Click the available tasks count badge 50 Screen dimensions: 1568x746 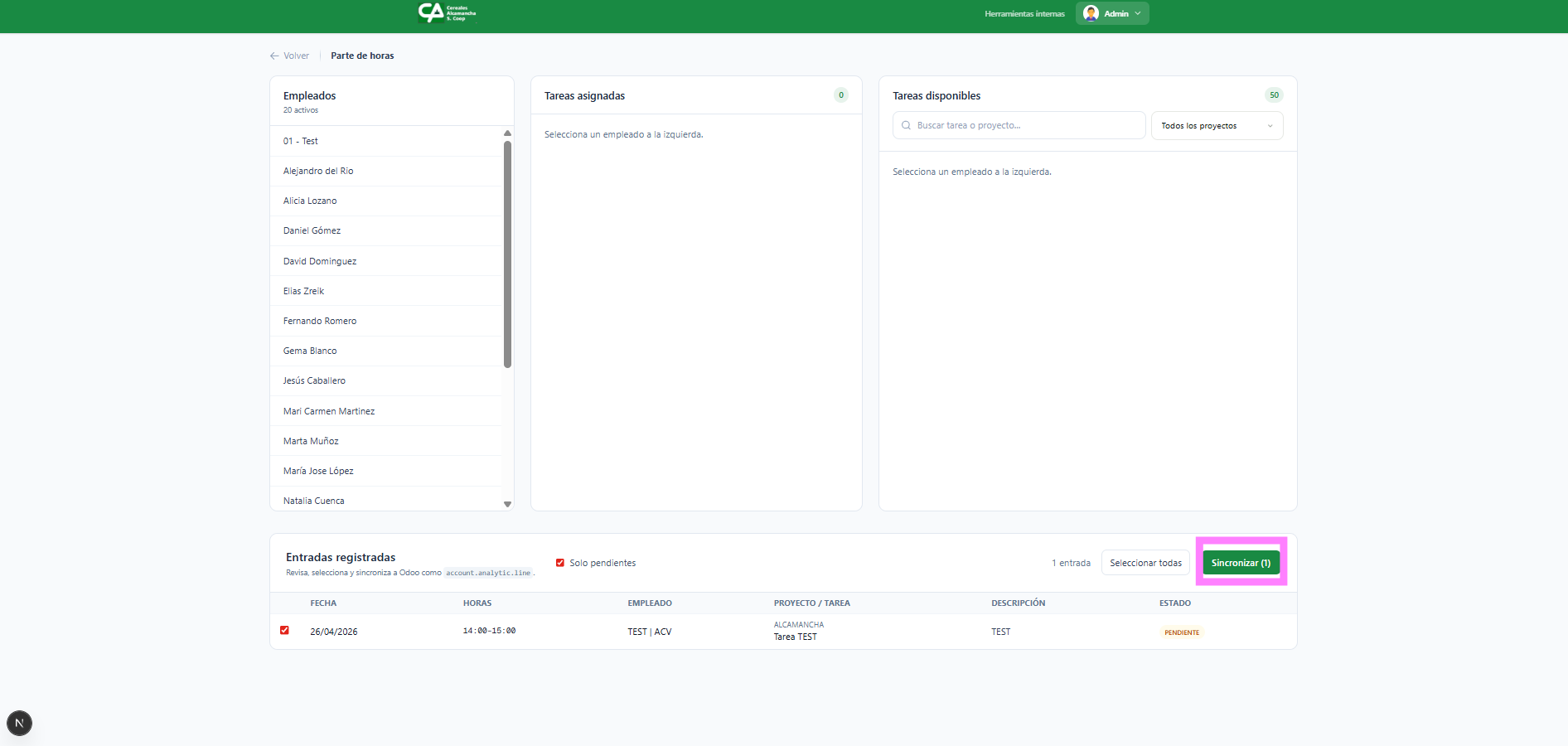pos(1274,95)
